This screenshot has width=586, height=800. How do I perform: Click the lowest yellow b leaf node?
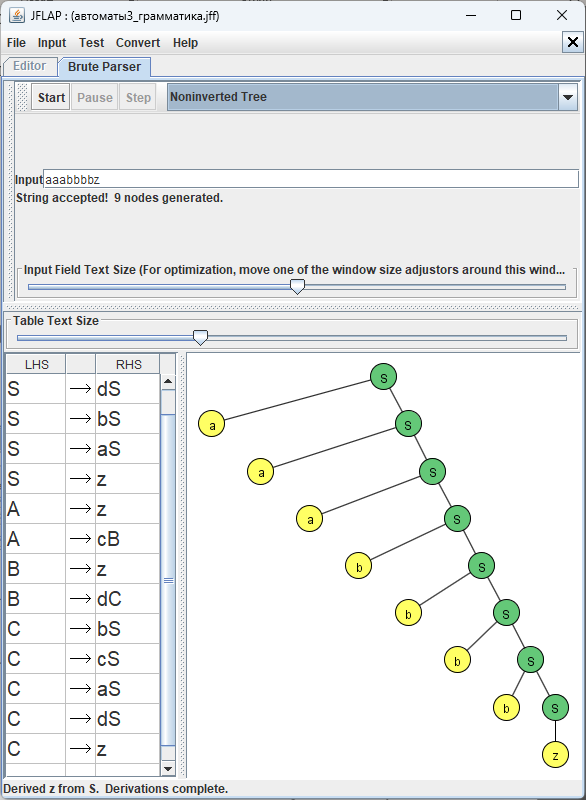pyautogui.click(x=506, y=708)
